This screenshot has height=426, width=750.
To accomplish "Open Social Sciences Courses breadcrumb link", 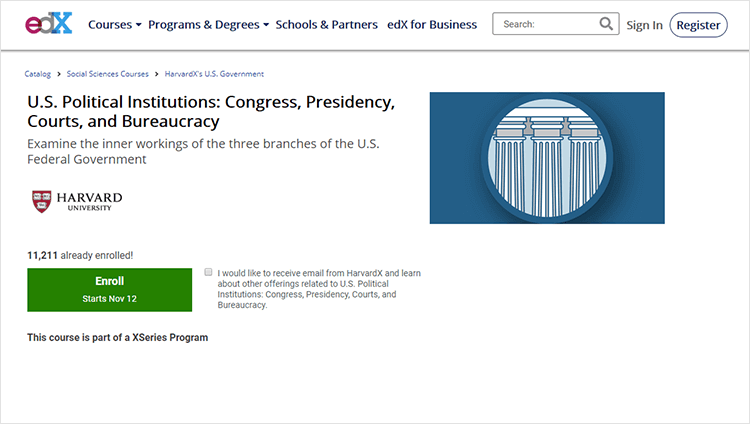I will (x=108, y=74).
